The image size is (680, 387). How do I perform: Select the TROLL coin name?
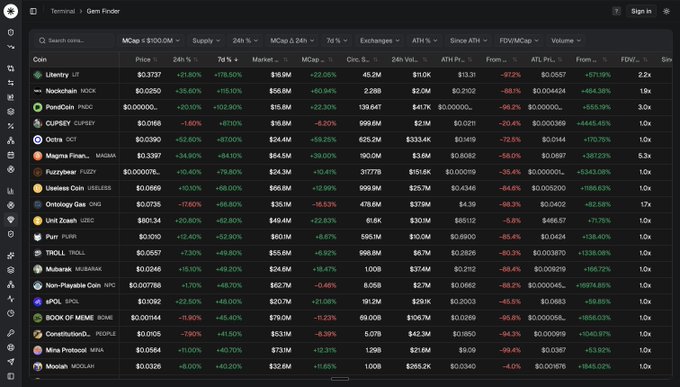tap(55, 253)
